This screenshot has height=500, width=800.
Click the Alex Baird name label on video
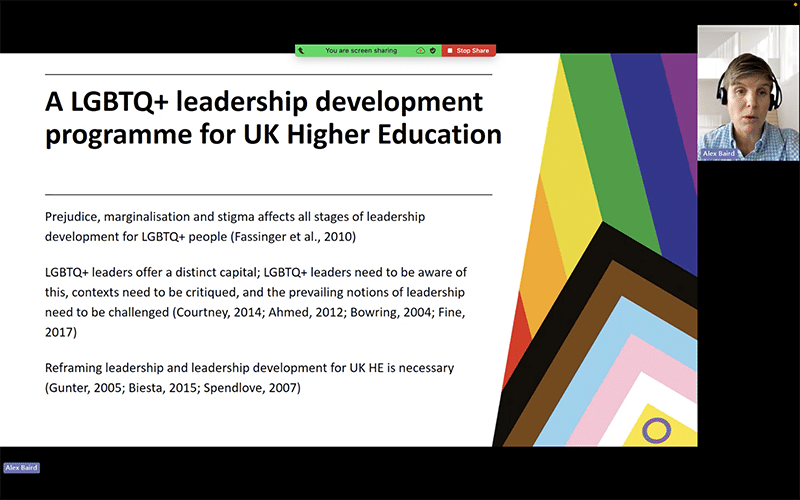pyautogui.click(x=718, y=153)
